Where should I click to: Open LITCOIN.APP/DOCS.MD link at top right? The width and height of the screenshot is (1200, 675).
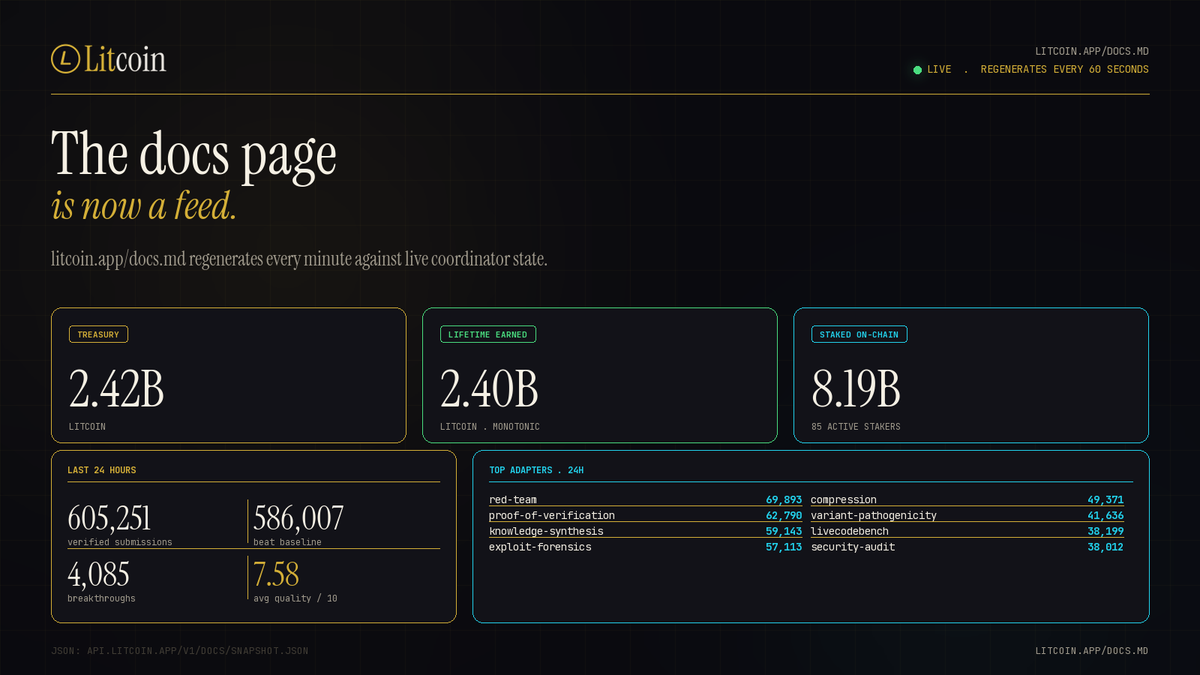[x=1092, y=50]
